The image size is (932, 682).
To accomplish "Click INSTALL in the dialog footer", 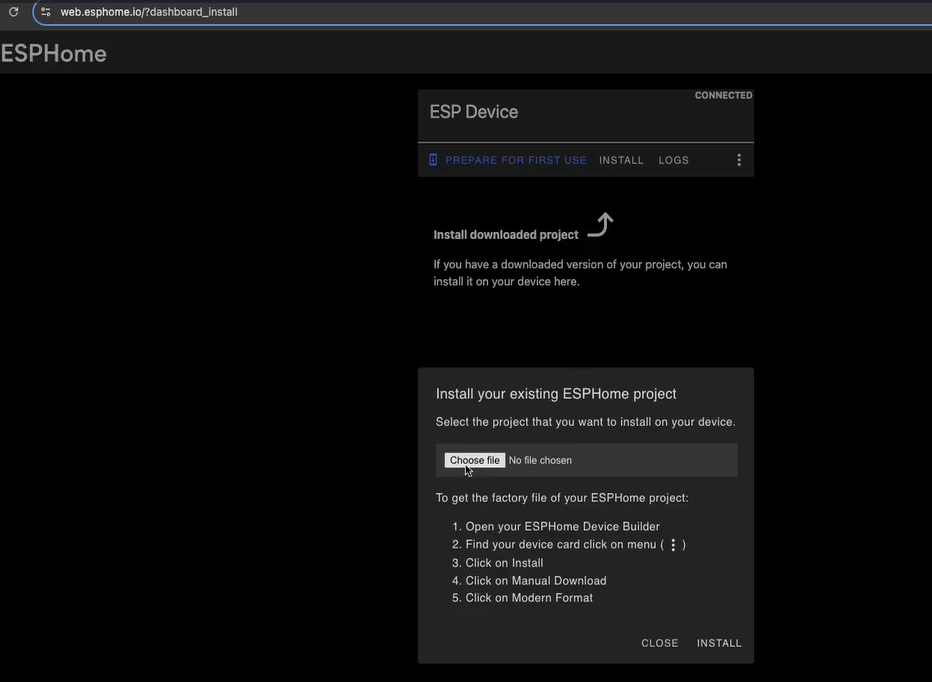I will 719,643.
